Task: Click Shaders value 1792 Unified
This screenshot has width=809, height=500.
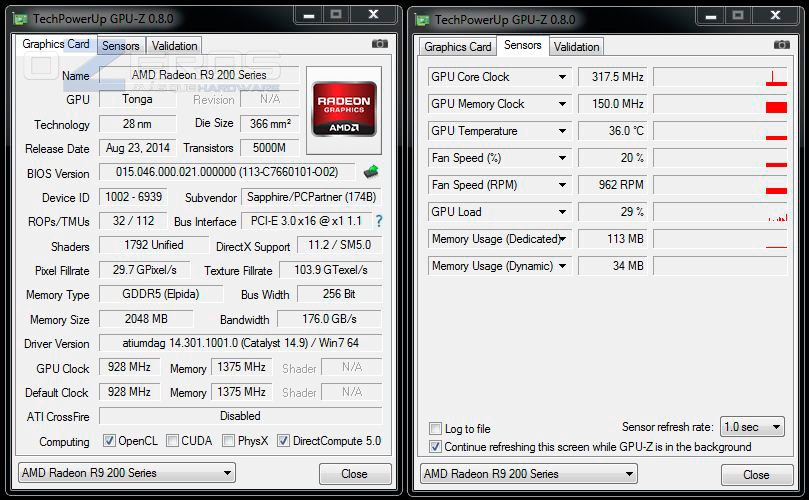Action: (x=154, y=245)
